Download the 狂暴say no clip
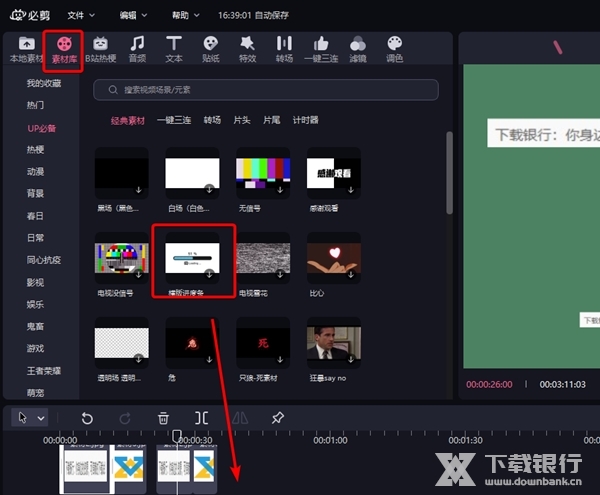Viewport: 600px width, 495px height. pos(351,360)
